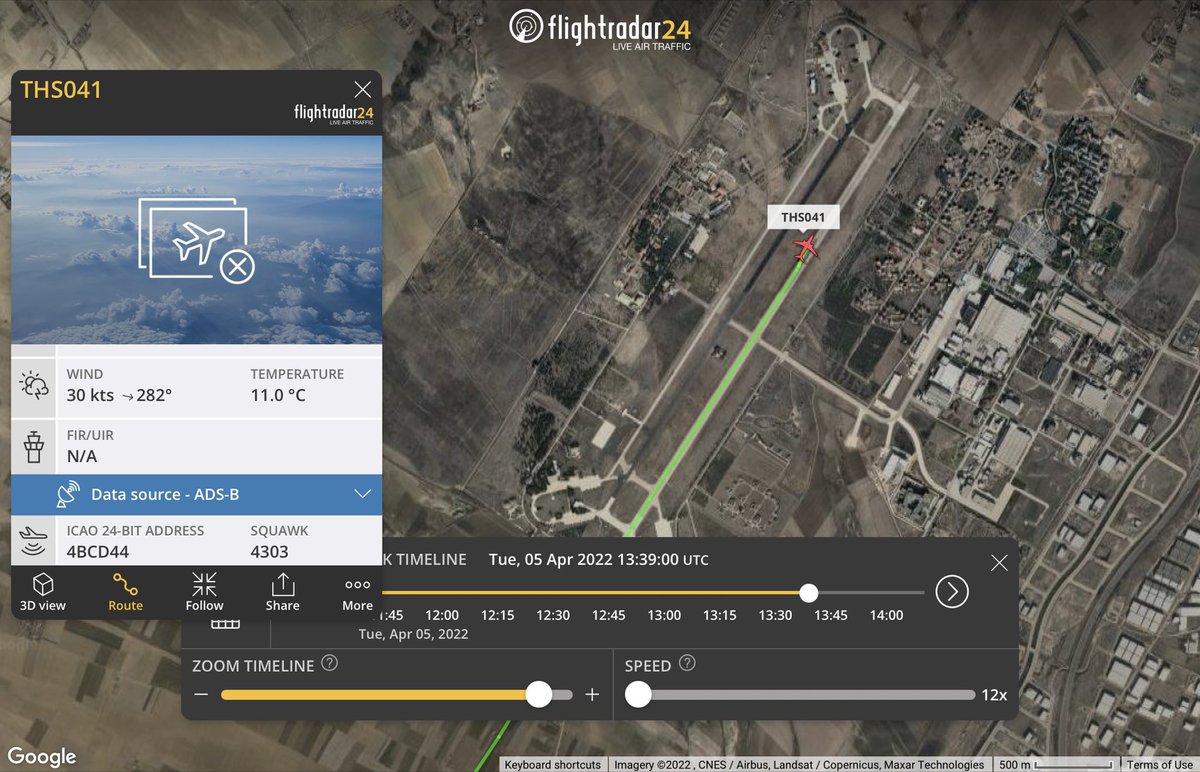Open the Share icon
Image resolution: width=1200 pixels, height=772 pixels.
tap(283, 585)
